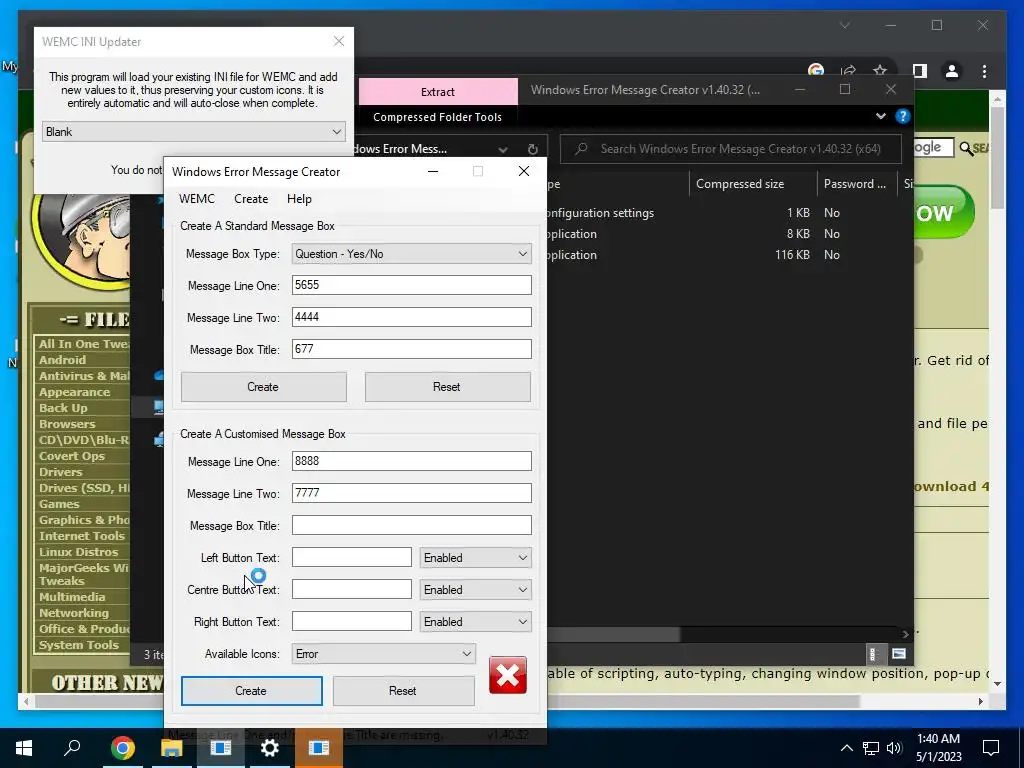Image resolution: width=1024 pixels, height=768 pixels.
Task: Open the Covert Ops category link
Action: click(x=71, y=456)
